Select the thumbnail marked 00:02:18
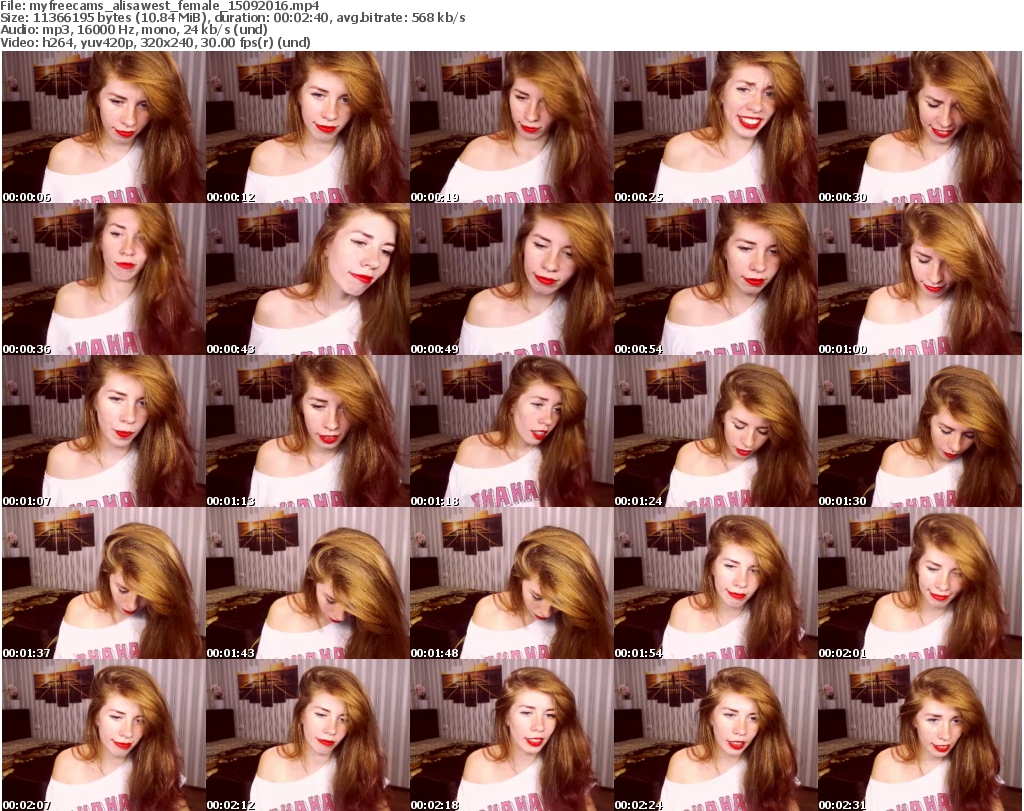The width and height of the screenshot is (1024, 811). pyautogui.click(x=511, y=735)
